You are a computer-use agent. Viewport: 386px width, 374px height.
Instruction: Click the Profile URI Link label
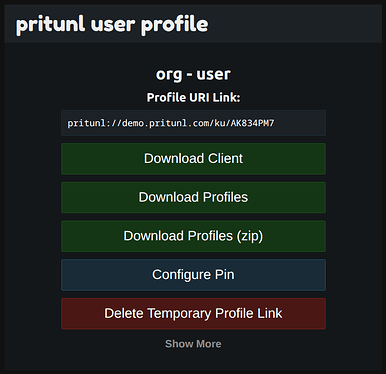(193, 97)
